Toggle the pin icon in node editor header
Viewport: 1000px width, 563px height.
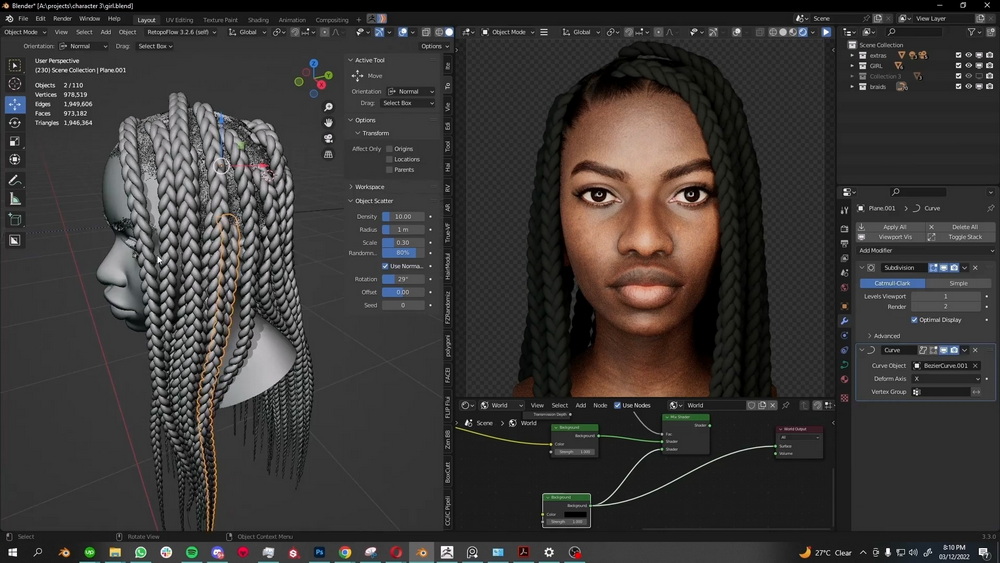(786, 405)
